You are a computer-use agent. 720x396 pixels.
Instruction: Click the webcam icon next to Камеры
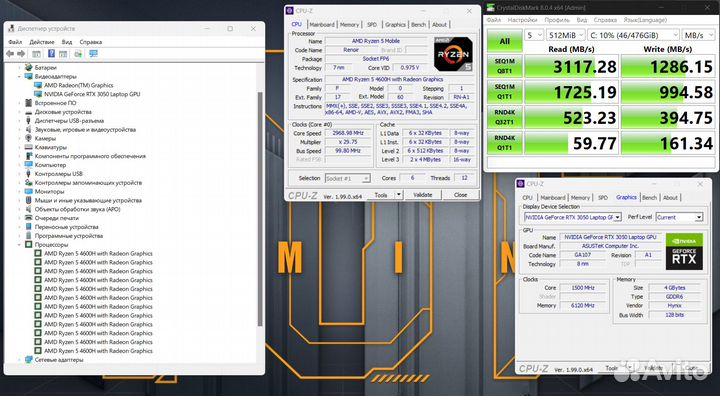click(x=28, y=138)
